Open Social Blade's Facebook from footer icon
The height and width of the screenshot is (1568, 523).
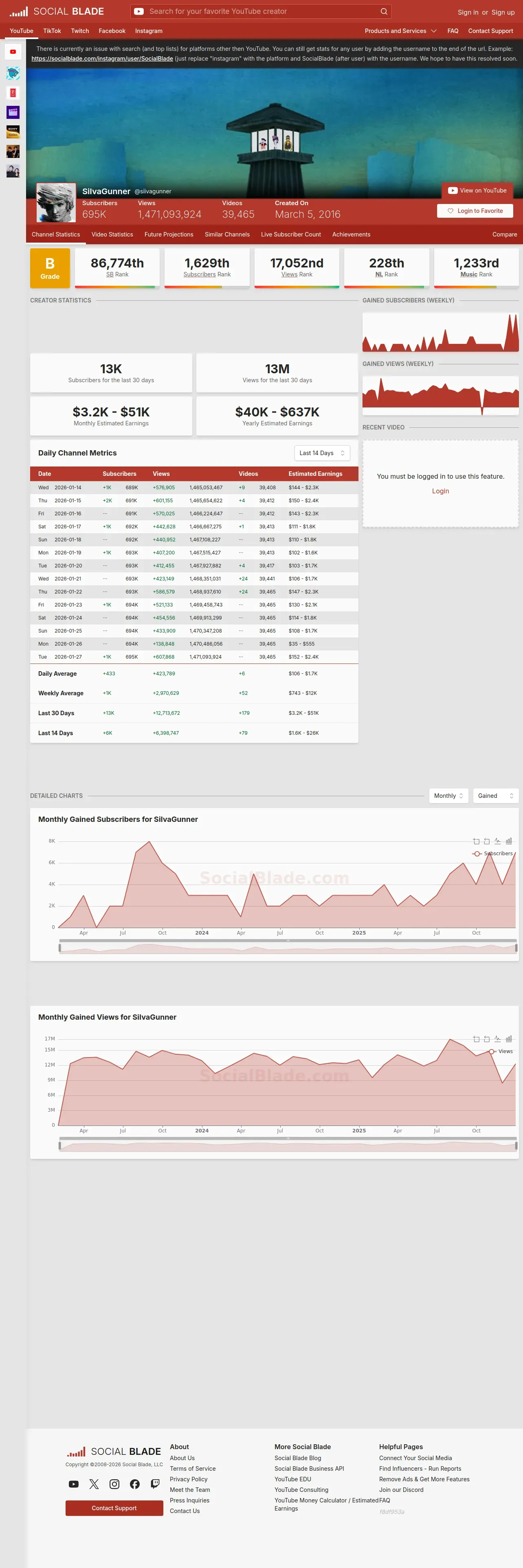click(x=134, y=1484)
